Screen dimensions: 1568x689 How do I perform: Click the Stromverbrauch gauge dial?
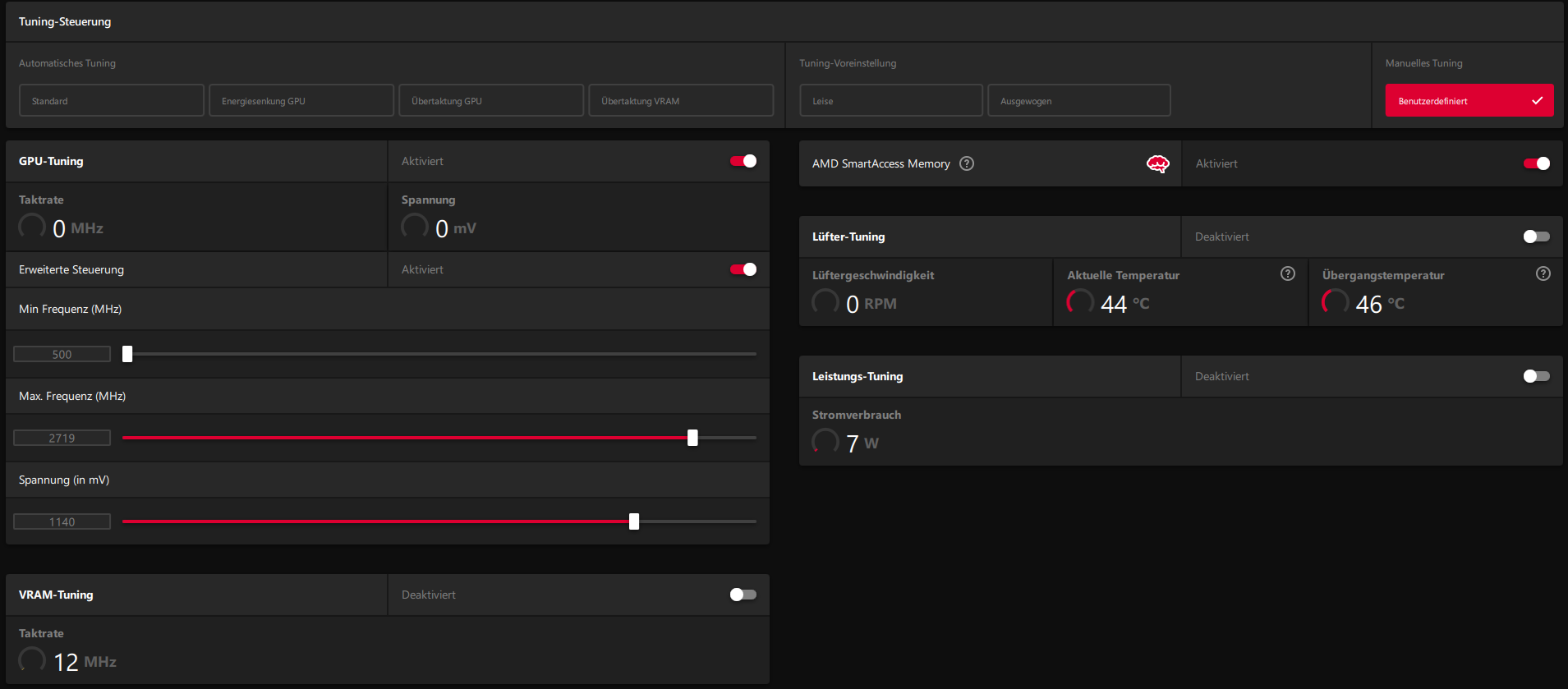(825, 441)
